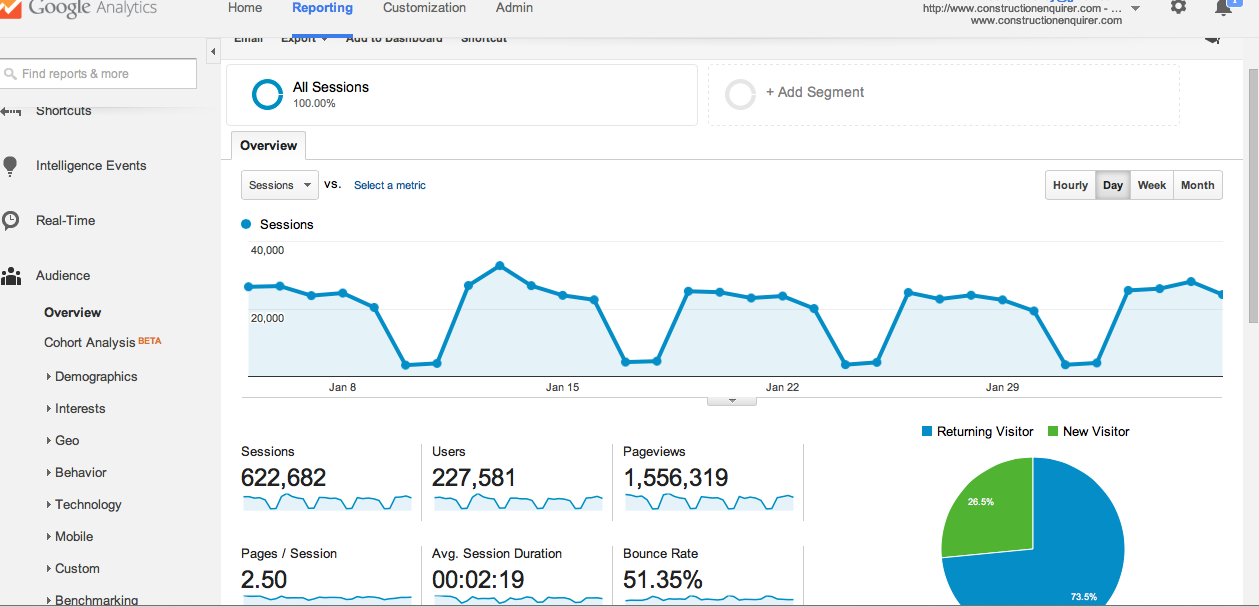This screenshot has width=1259, height=607.
Task: Expand the Geo section
Action: (62, 441)
